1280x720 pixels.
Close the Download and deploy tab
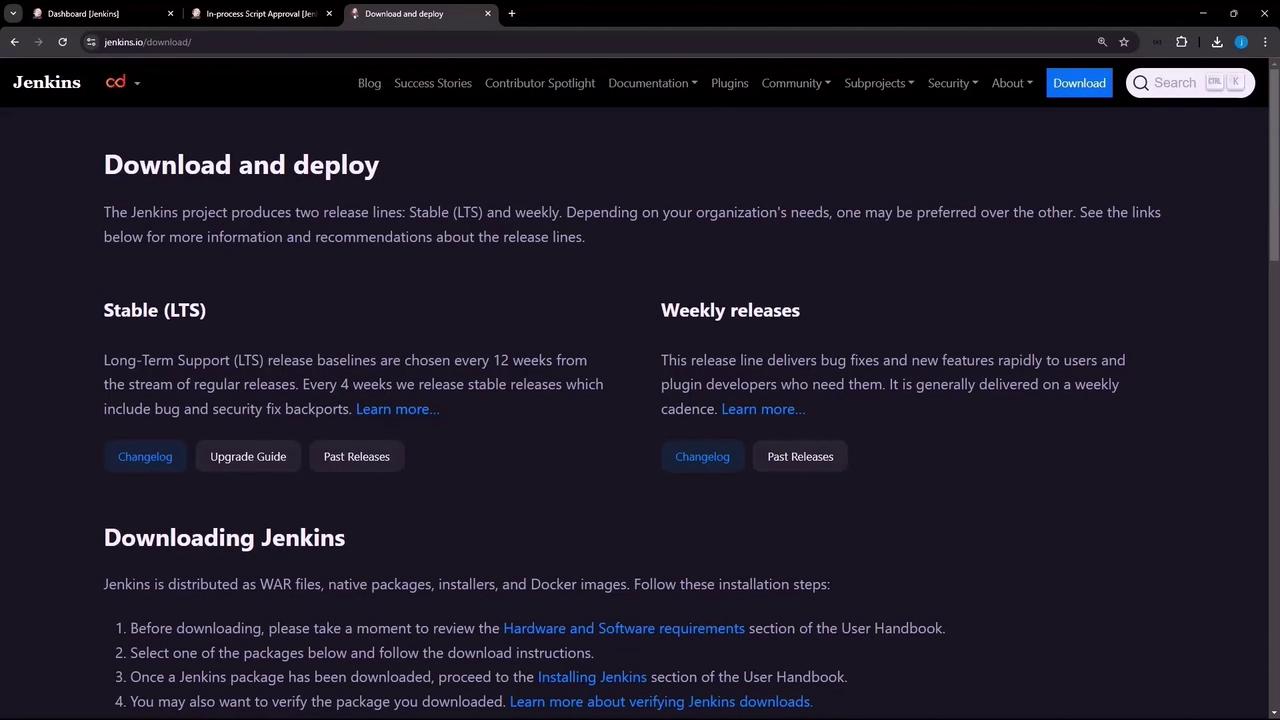coord(488,13)
